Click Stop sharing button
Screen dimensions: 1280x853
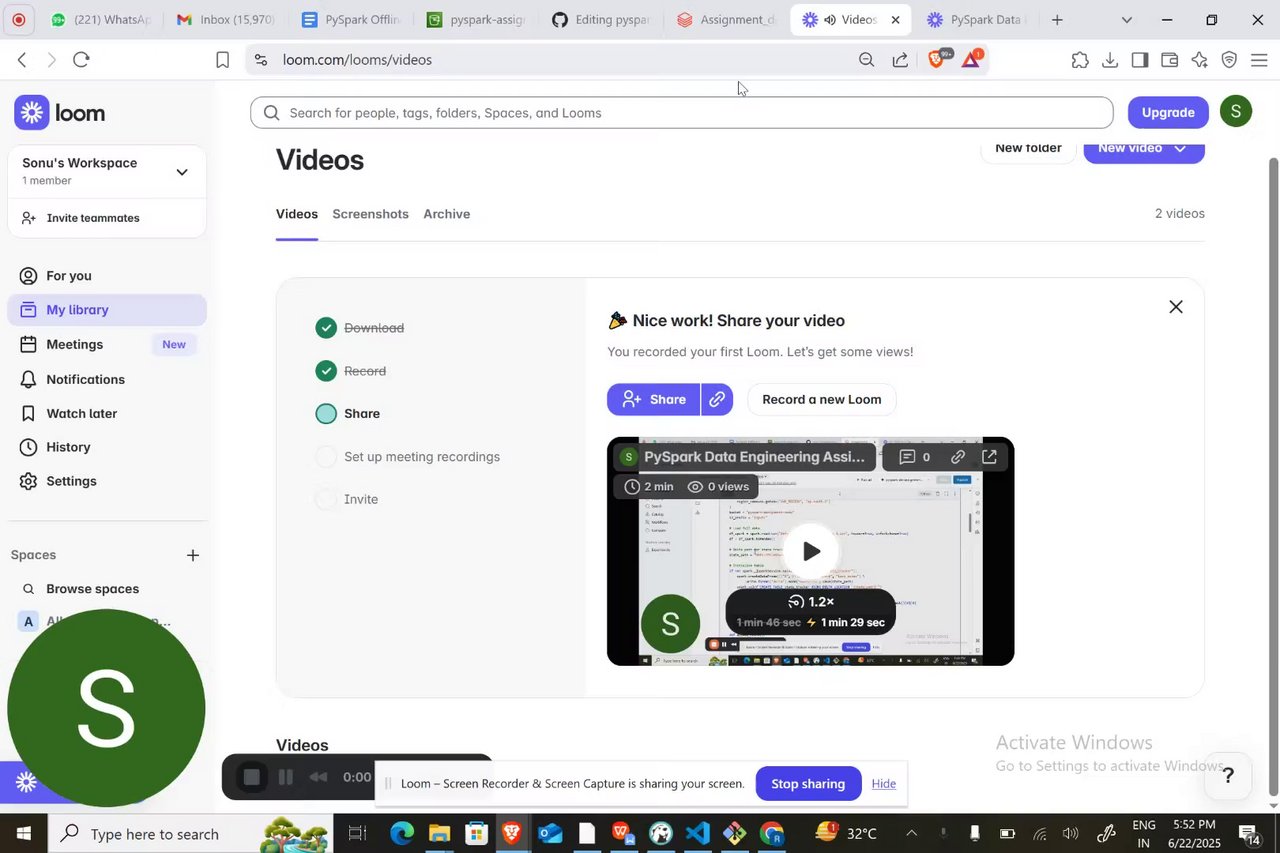point(808,783)
